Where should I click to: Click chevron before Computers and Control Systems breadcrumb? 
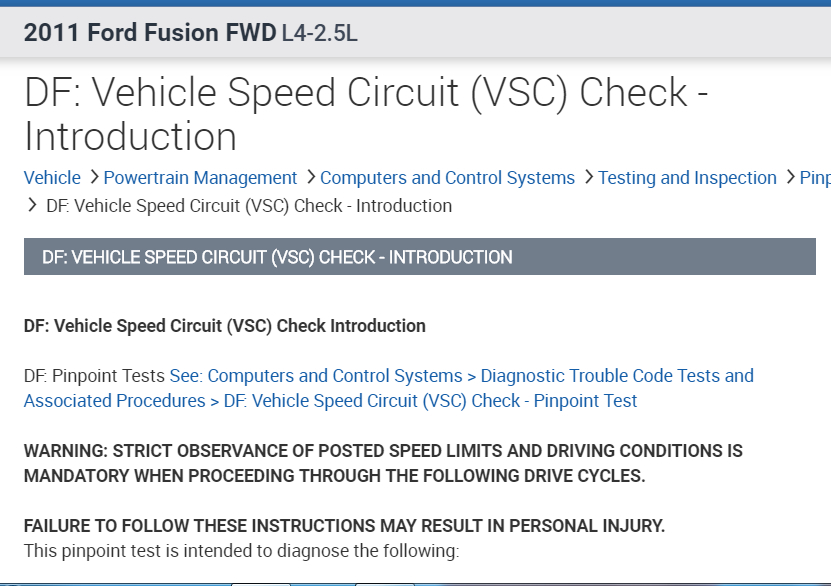click(310, 177)
